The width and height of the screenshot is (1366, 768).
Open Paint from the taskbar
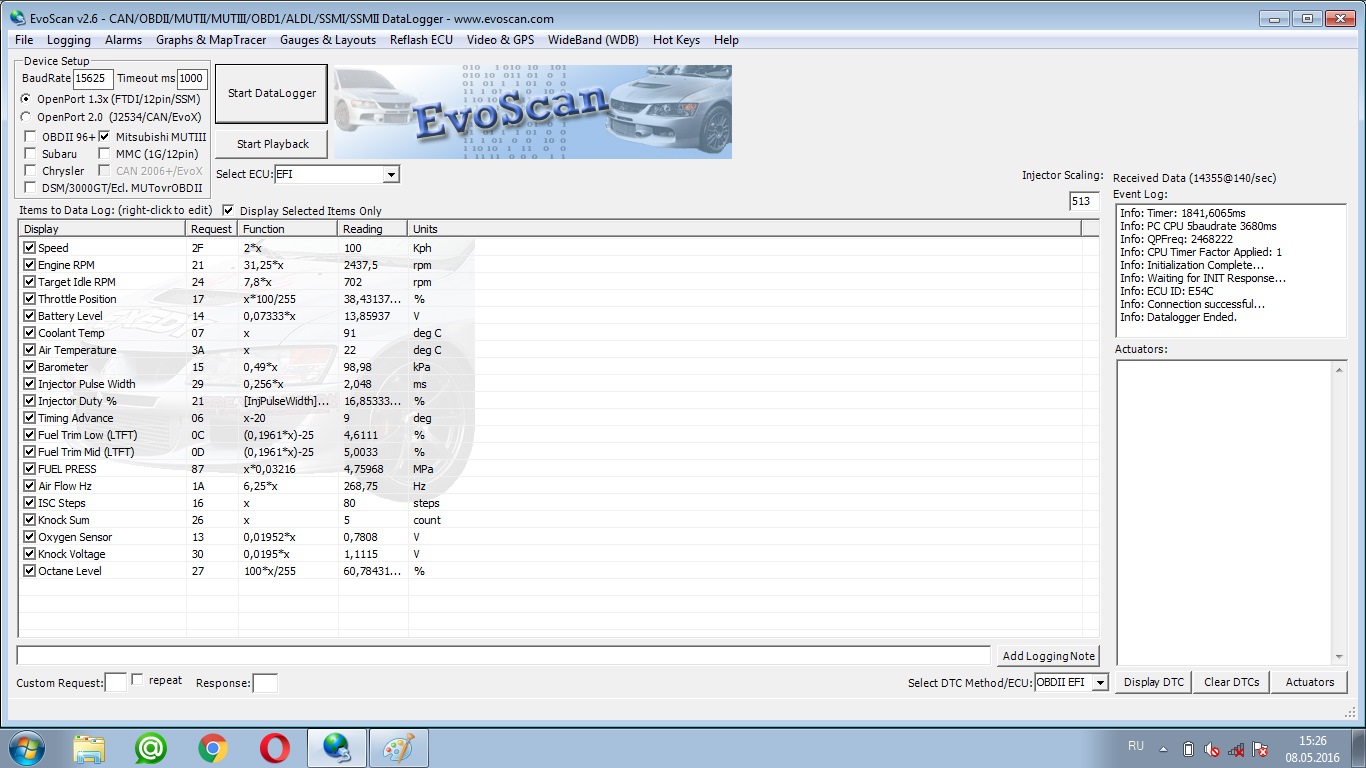[398, 748]
